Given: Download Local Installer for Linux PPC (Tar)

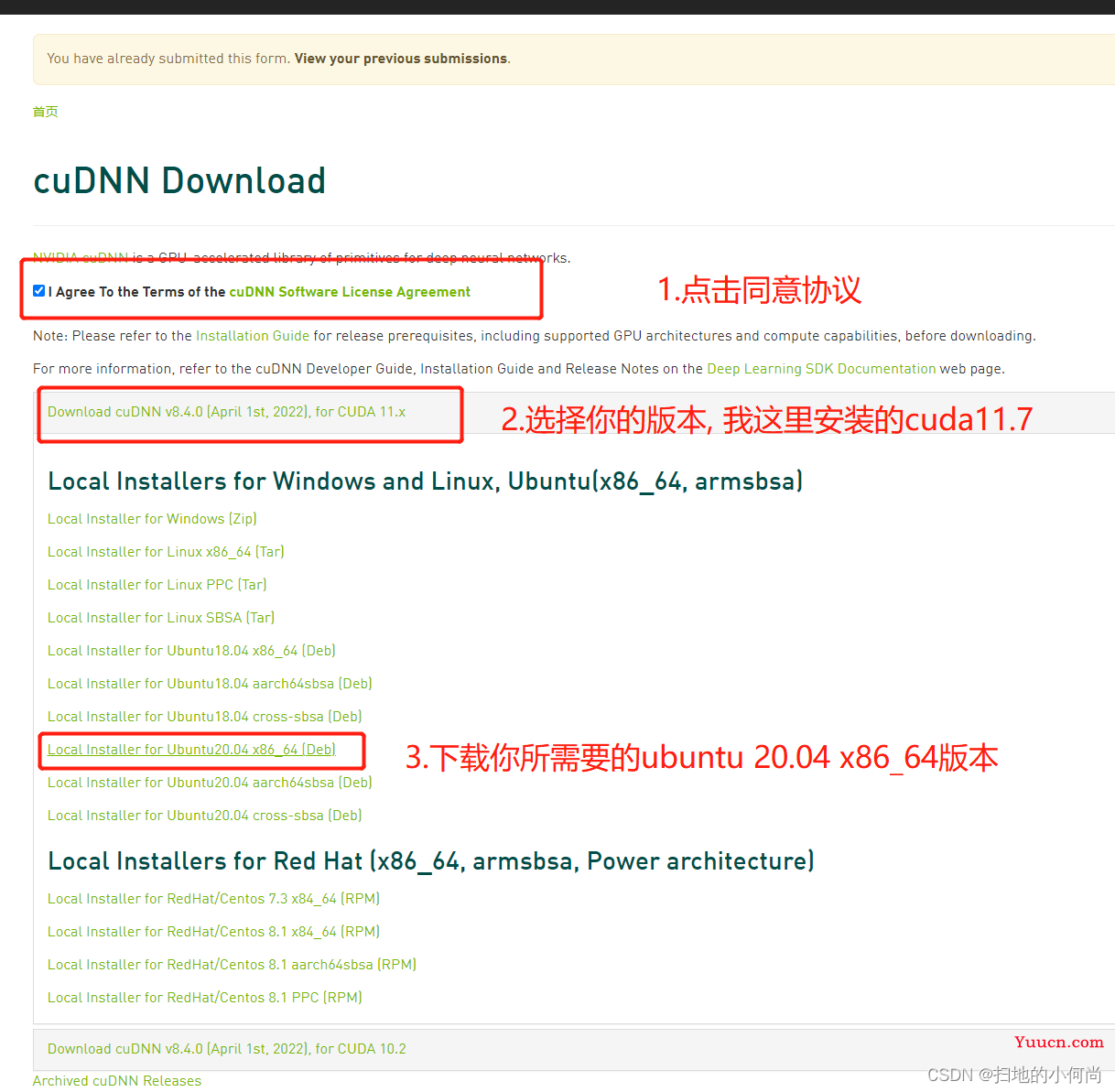Looking at the screenshot, I should tap(157, 585).
